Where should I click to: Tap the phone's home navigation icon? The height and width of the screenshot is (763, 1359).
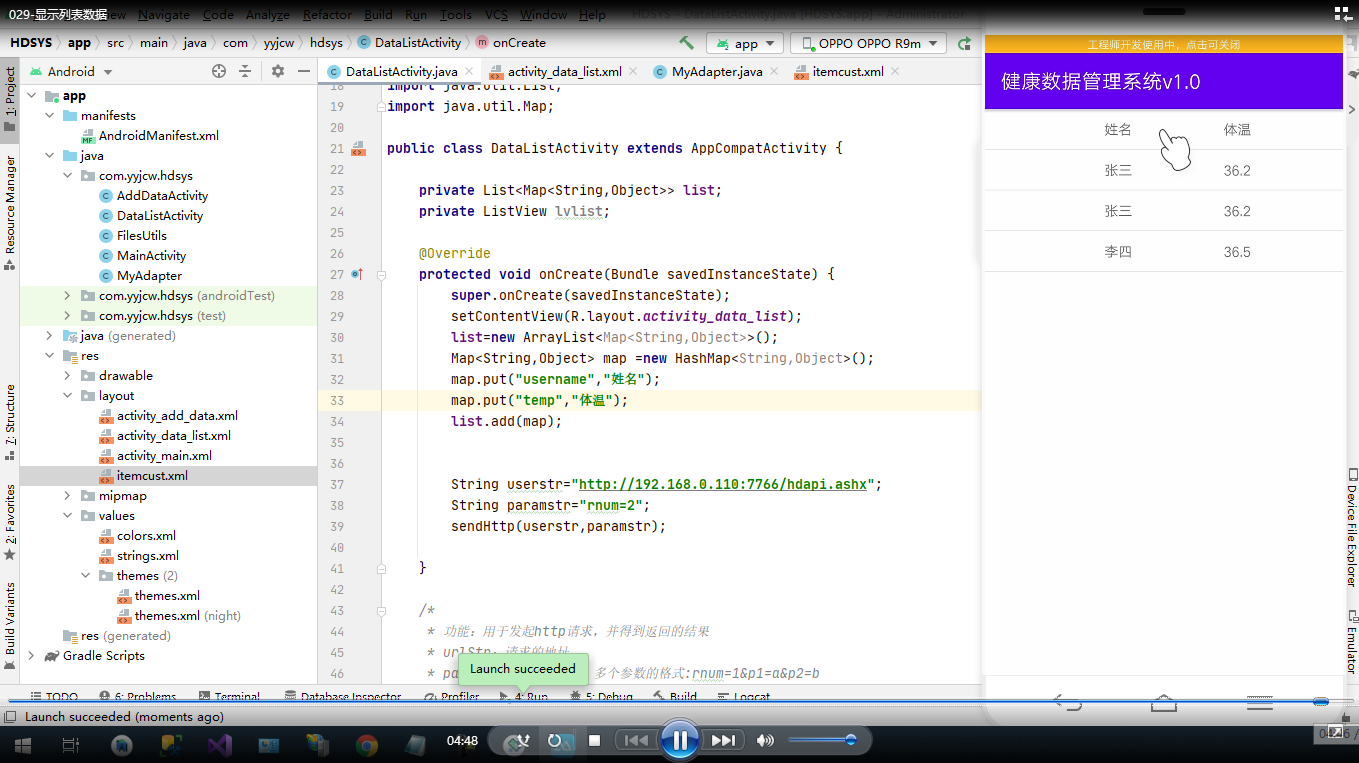(1164, 703)
